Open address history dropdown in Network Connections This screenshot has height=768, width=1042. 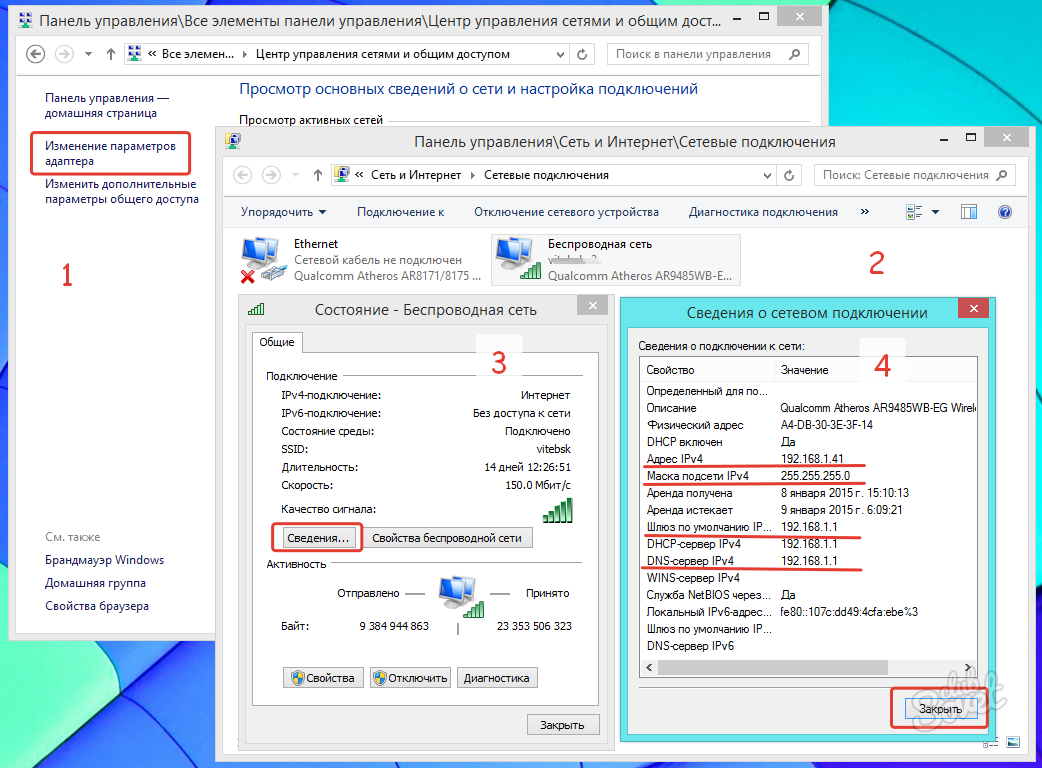point(767,175)
